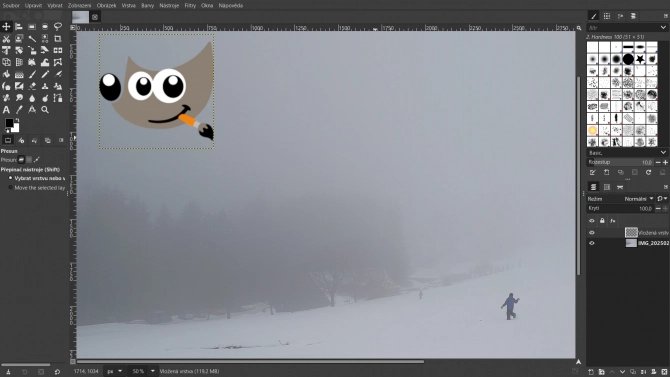Click the black foreground color swatch
This screenshot has width=670, height=377.
[x=9, y=123]
